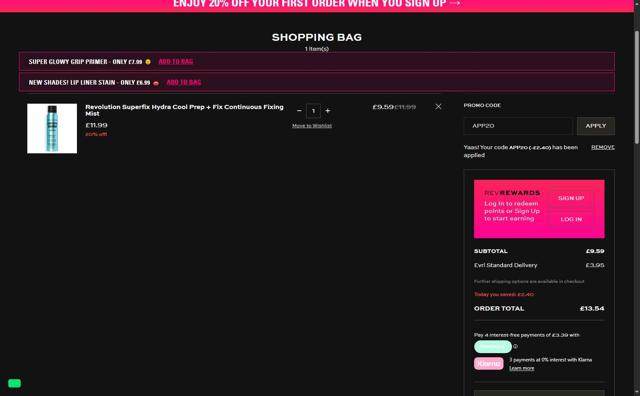Open the 20% off sign-up banner
Image resolution: width=640 pixels, height=396 pixels.
(317, 4)
